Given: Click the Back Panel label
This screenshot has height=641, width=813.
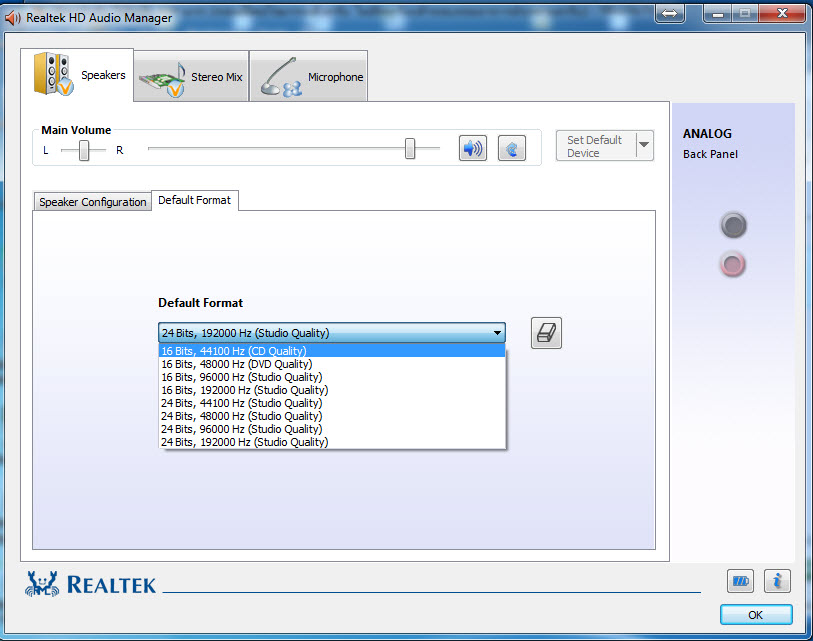Looking at the screenshot, I should [710, 154].
